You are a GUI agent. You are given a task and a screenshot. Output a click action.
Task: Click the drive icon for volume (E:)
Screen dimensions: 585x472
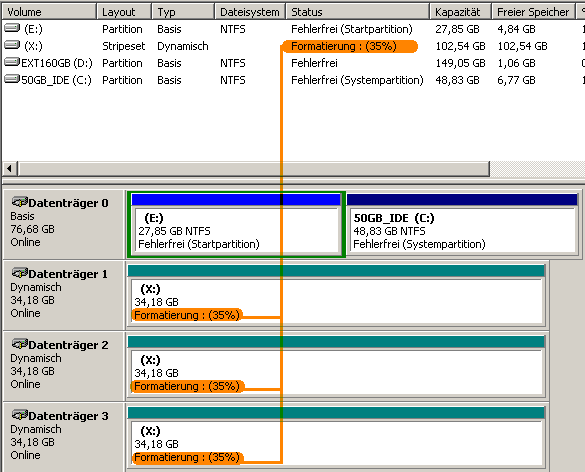12,28
